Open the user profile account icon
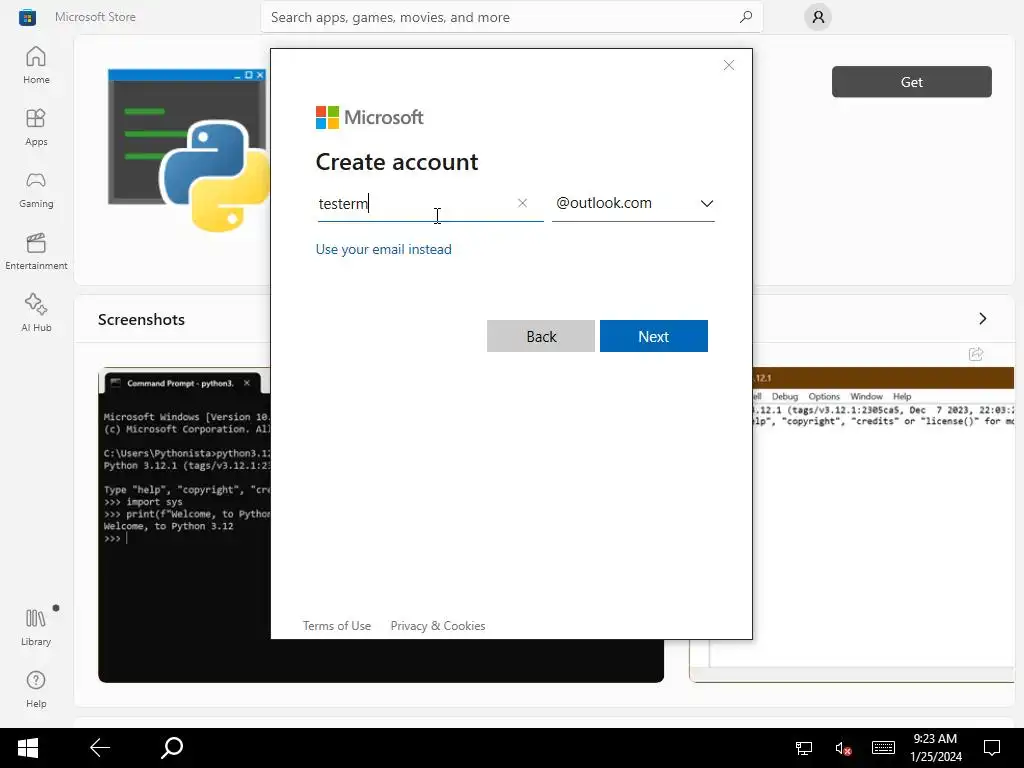This screenshot has height=768, width=1024. click(x=818, y=17)
